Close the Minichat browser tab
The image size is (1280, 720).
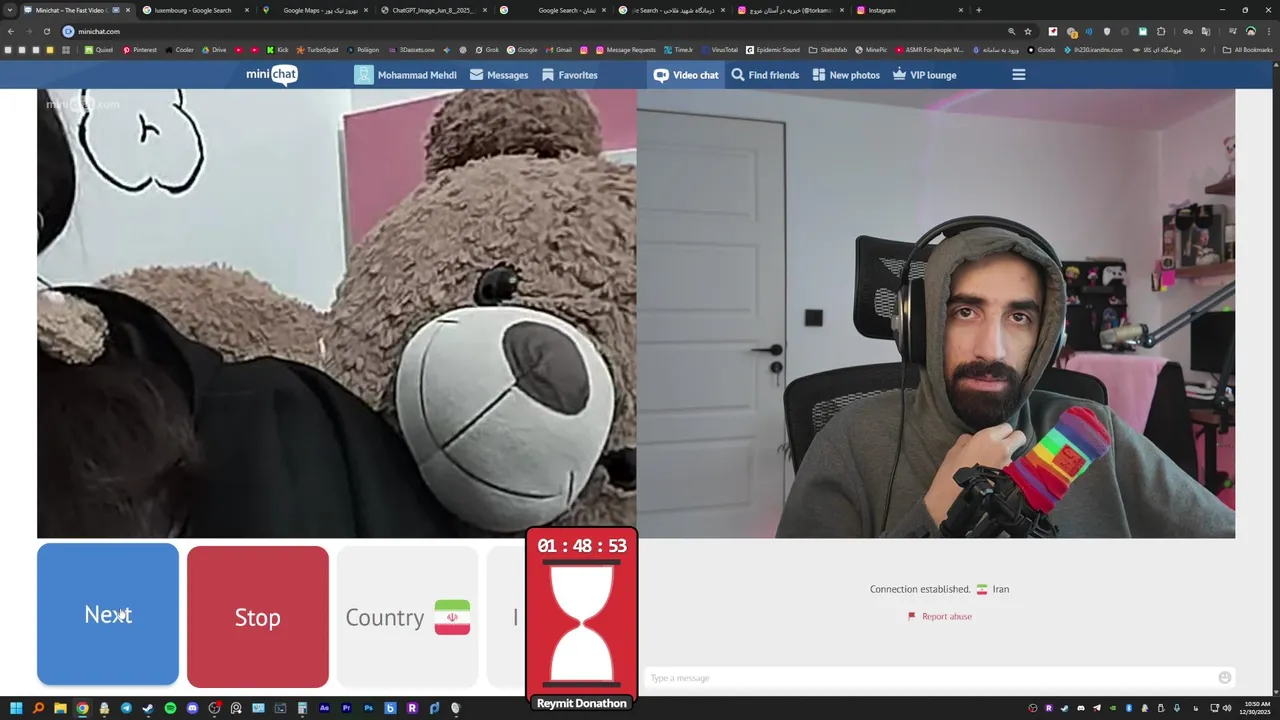click(x=127, y=10)
